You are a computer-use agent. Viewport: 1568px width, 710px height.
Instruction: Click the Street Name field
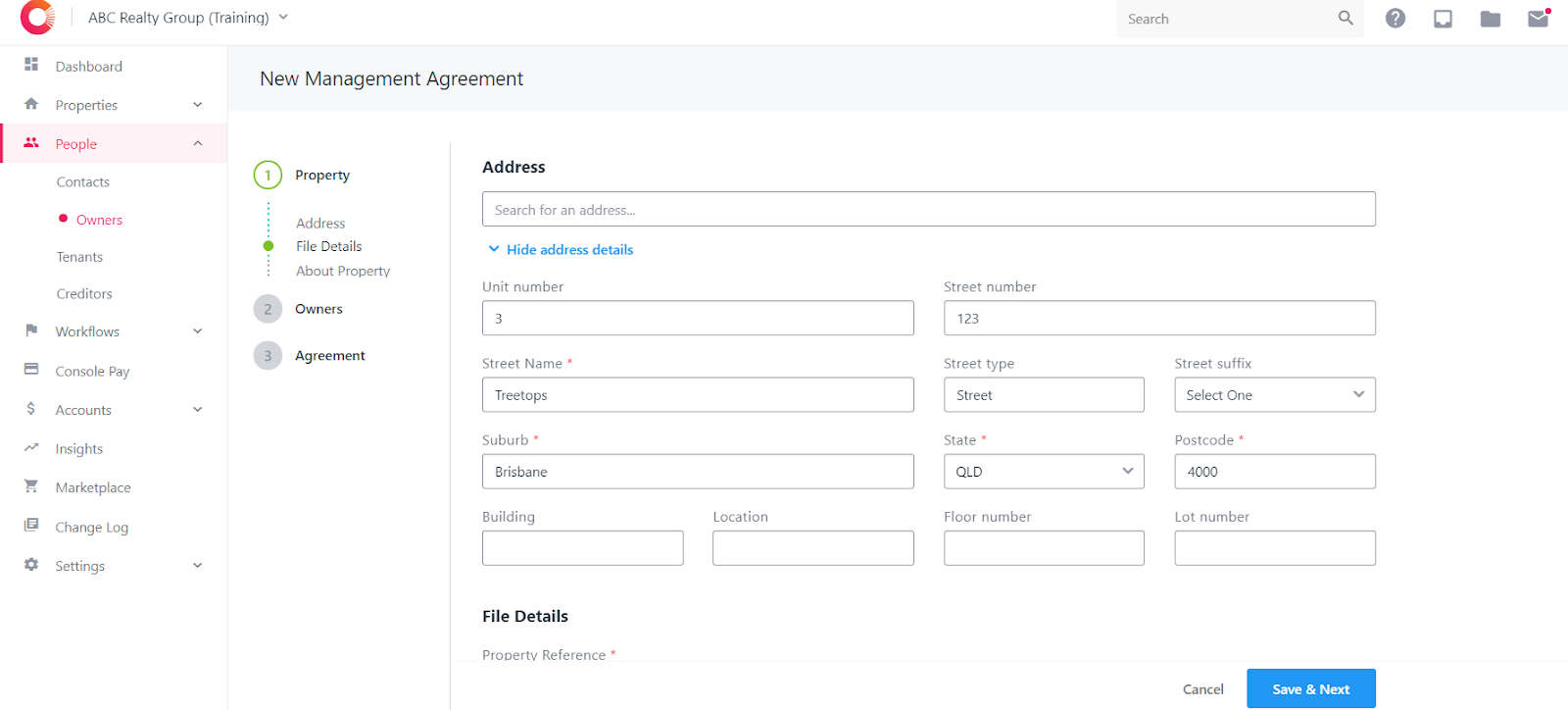698,394
